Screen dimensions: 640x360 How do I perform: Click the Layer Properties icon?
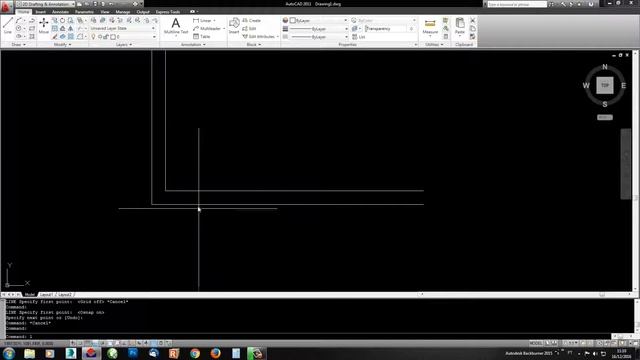tap(93, 20)
